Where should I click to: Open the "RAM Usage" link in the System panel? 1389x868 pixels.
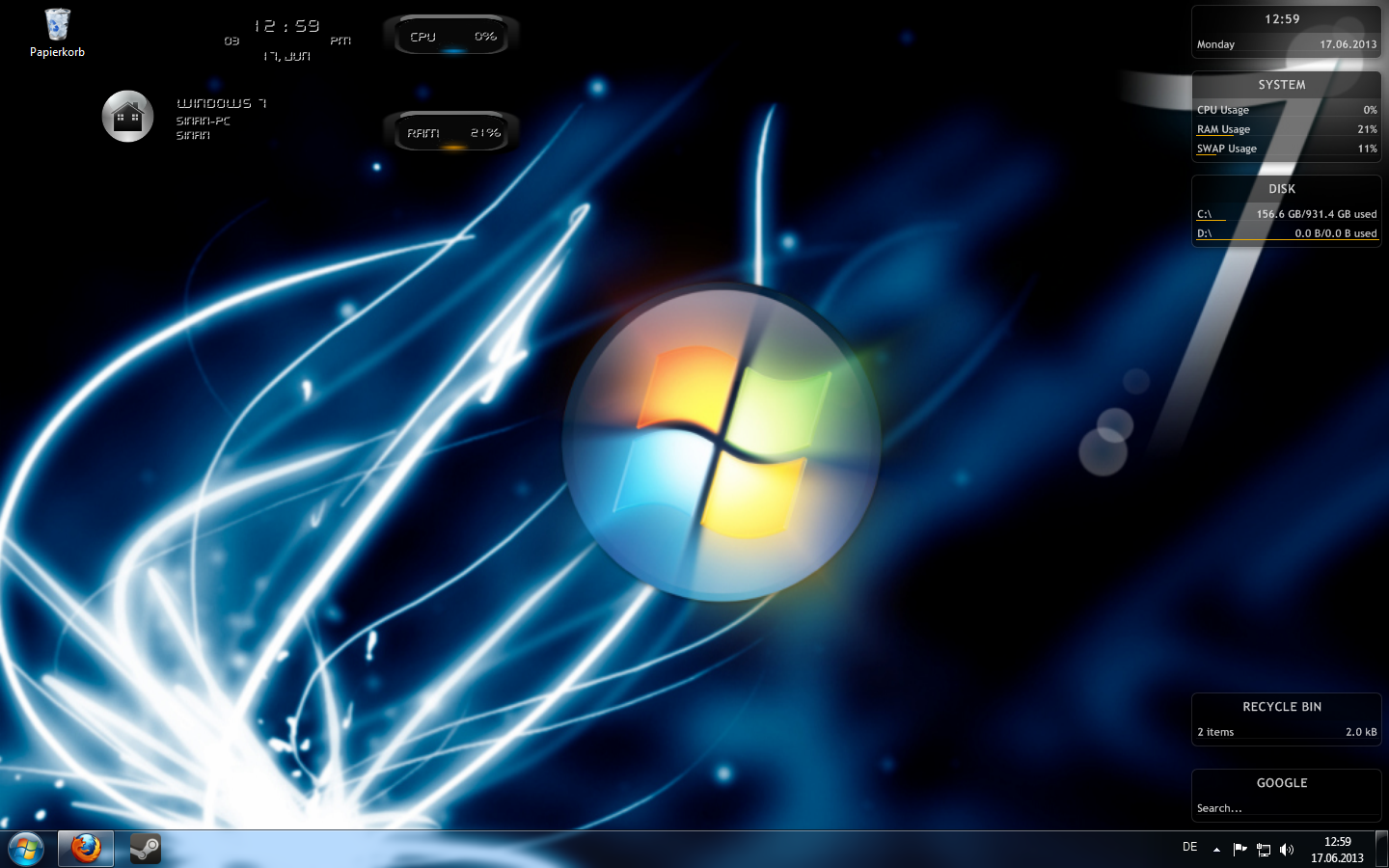point(1223,129)
